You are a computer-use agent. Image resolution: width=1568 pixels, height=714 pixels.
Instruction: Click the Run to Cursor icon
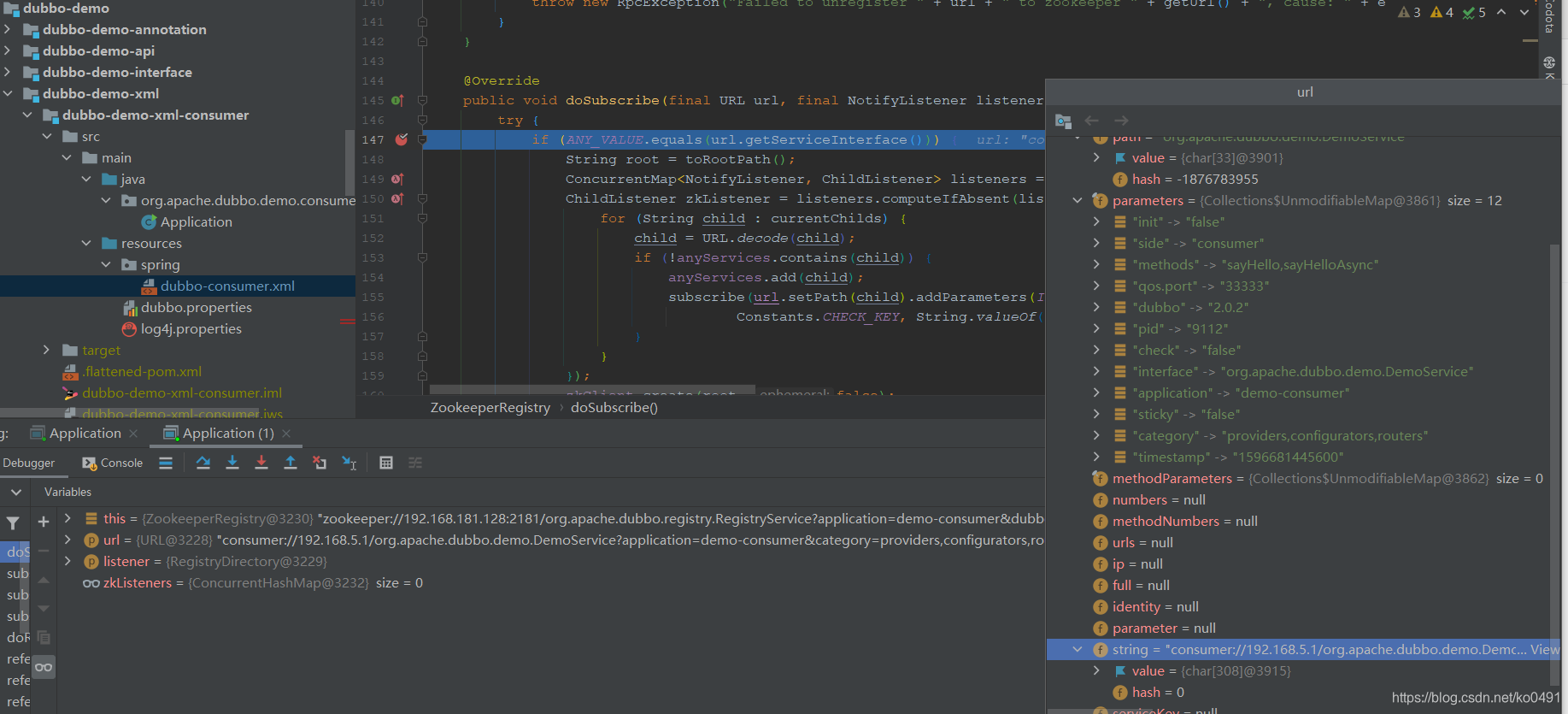[x=349, y=463]
